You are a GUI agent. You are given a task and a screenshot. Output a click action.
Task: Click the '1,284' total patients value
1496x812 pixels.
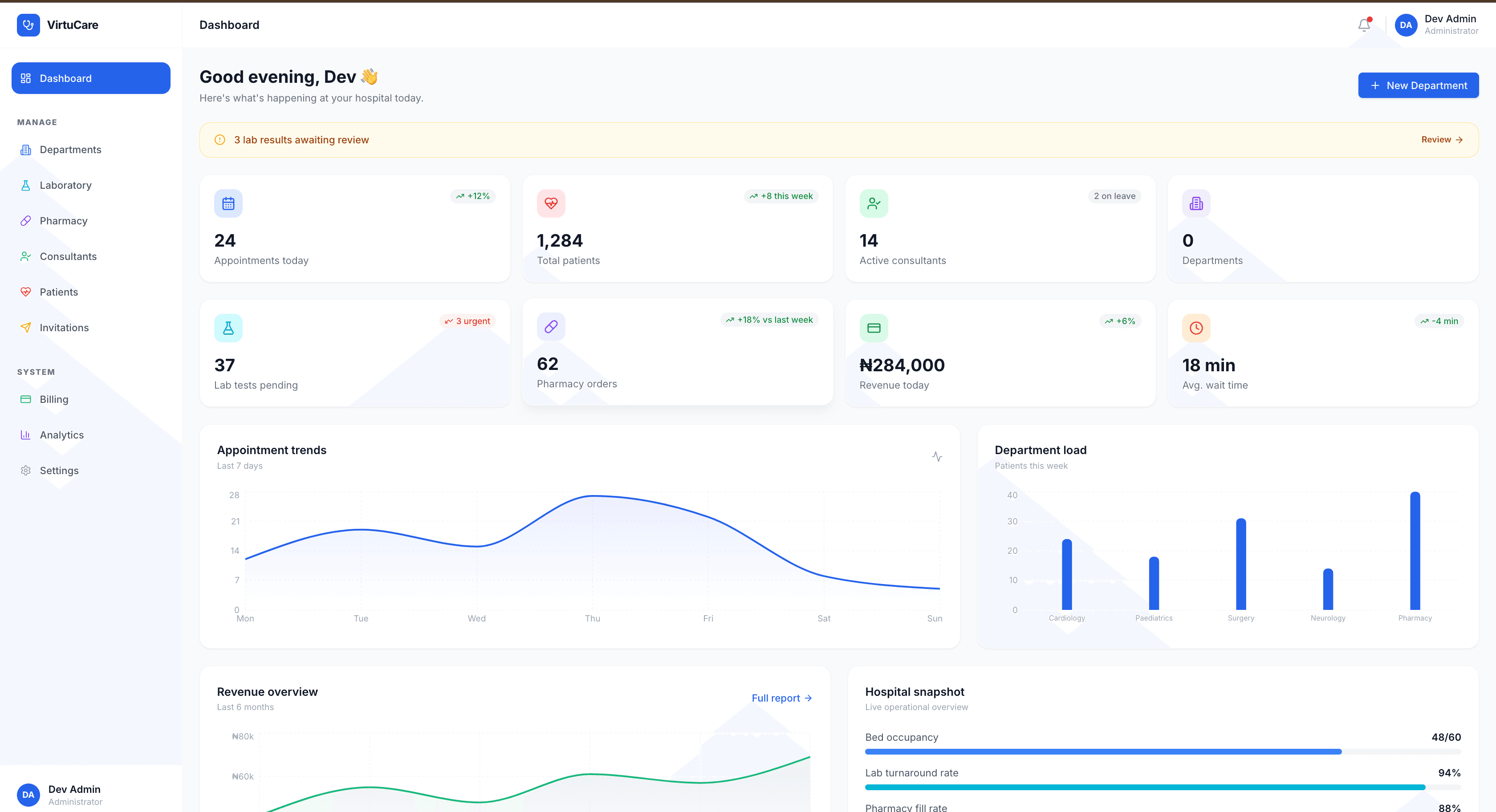coord(560,240)
